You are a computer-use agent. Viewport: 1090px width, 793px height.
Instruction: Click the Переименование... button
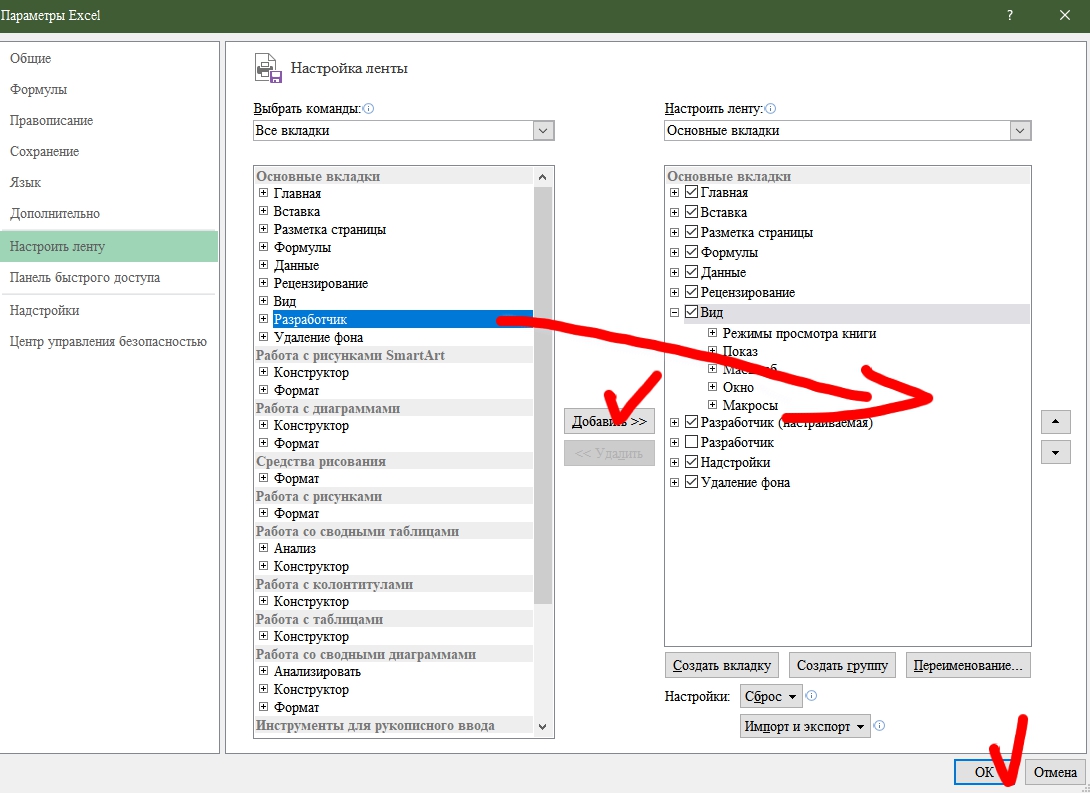(968, 665)
